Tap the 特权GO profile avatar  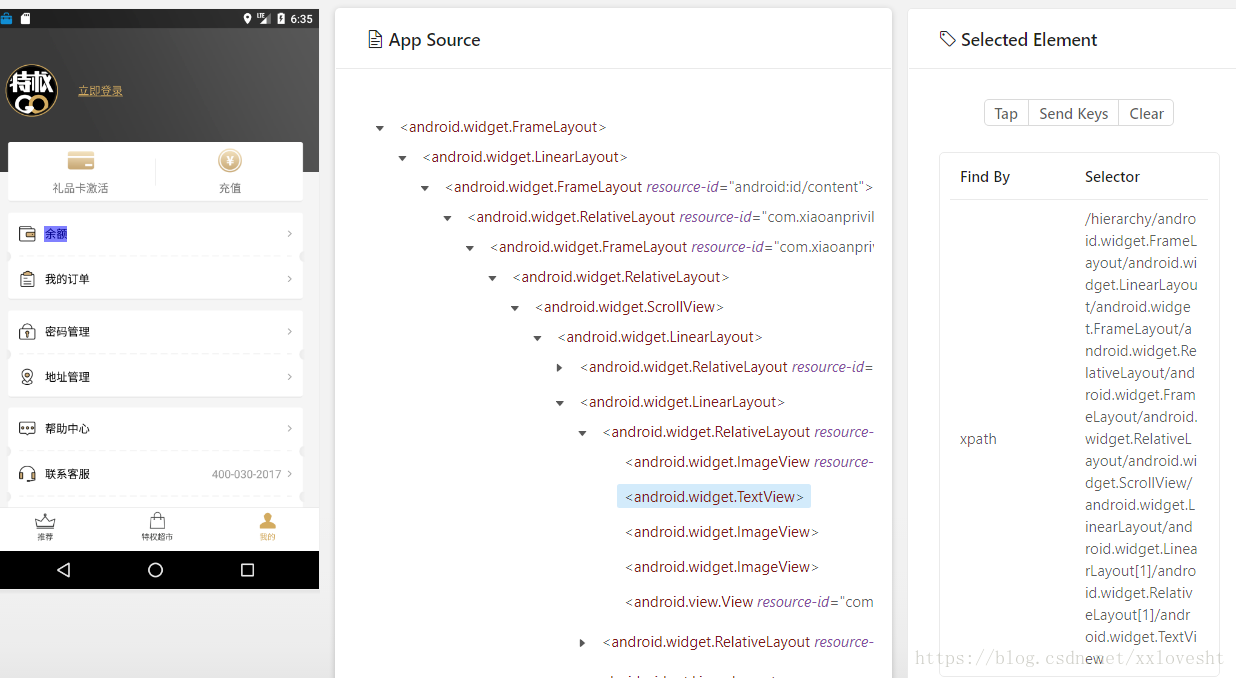click(32, 91)
